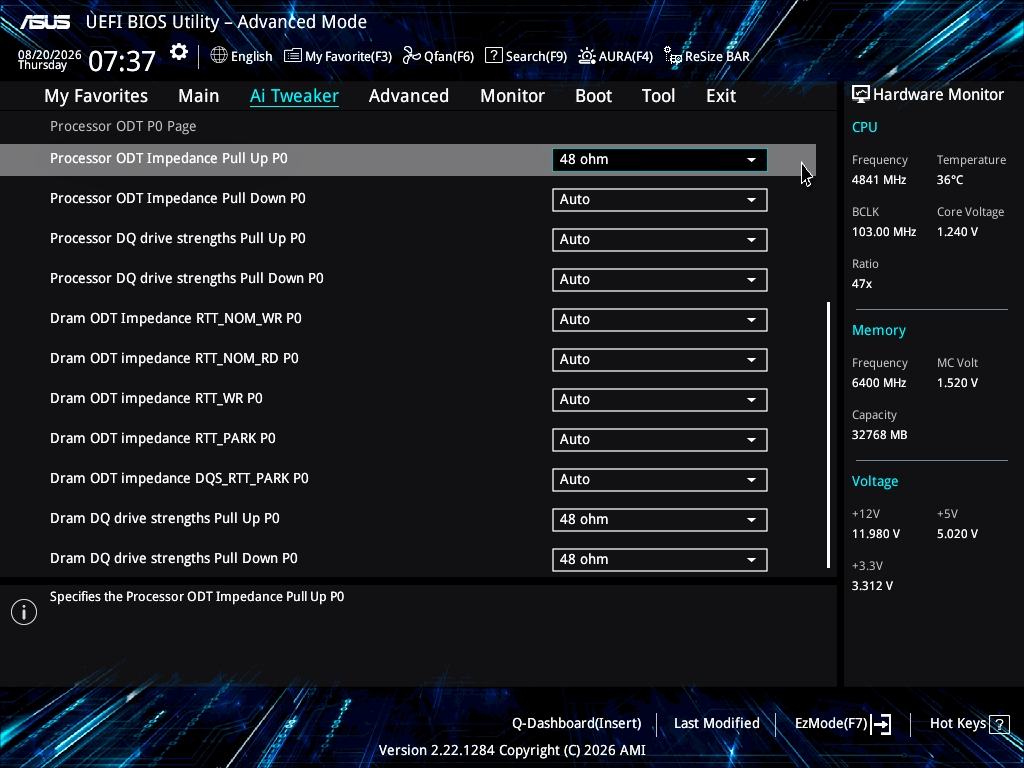Click +3.3V reading 3.312 V
The width and height of the screenshot is (1024, 768).
pyautogui.click(x=872, y=586)
